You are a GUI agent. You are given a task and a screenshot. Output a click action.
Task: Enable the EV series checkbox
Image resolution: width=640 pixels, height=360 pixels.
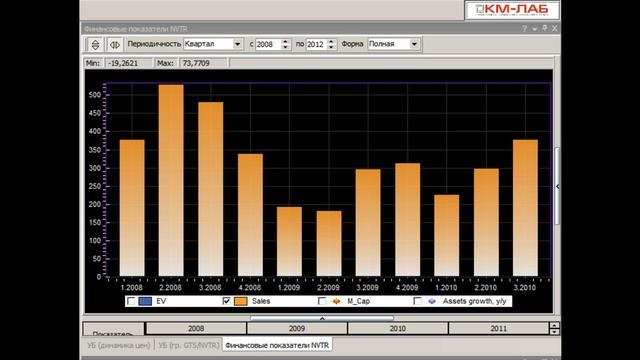point(131,301)
